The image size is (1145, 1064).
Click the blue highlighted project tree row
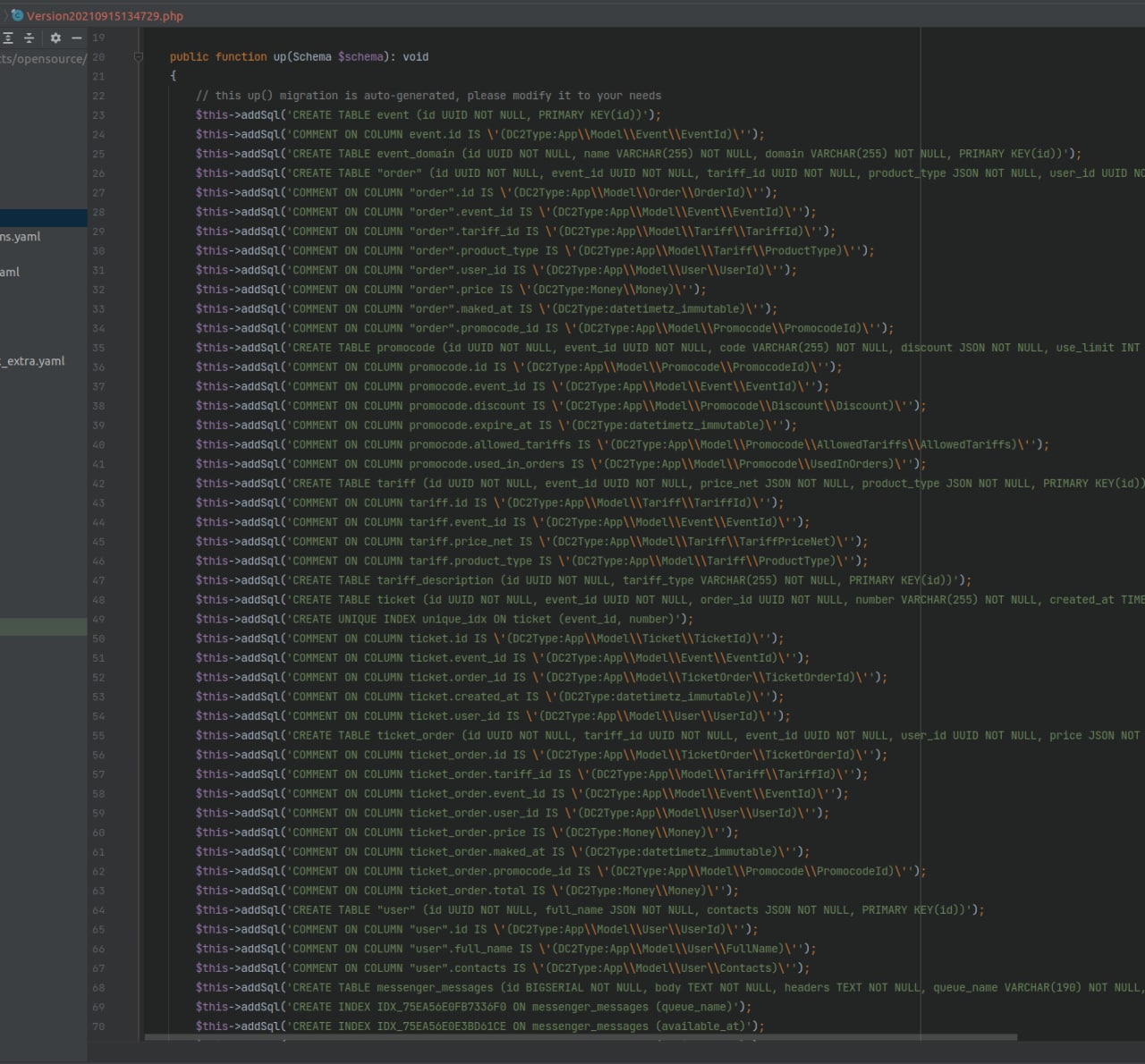click(43, 217)
